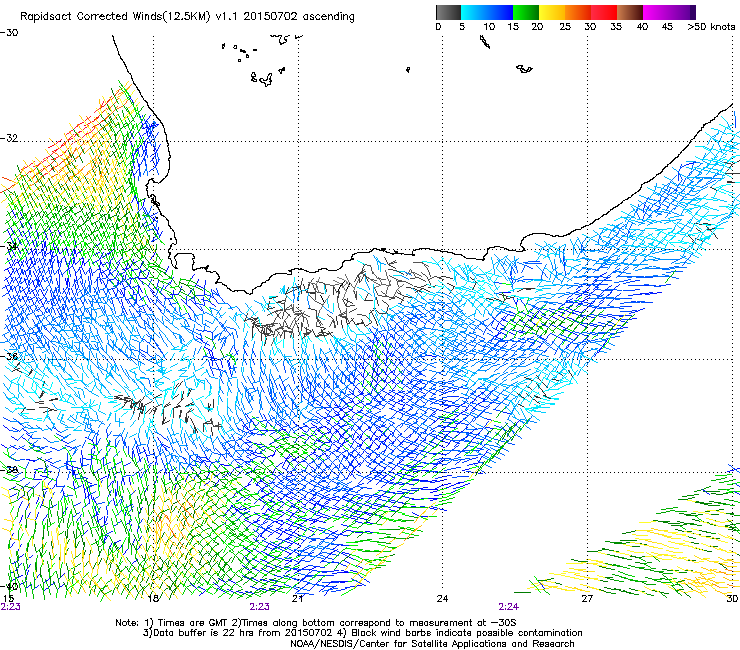Click the '2:23' time label next to longitude 21
The image size is (740, 650).
pos(260,607)
